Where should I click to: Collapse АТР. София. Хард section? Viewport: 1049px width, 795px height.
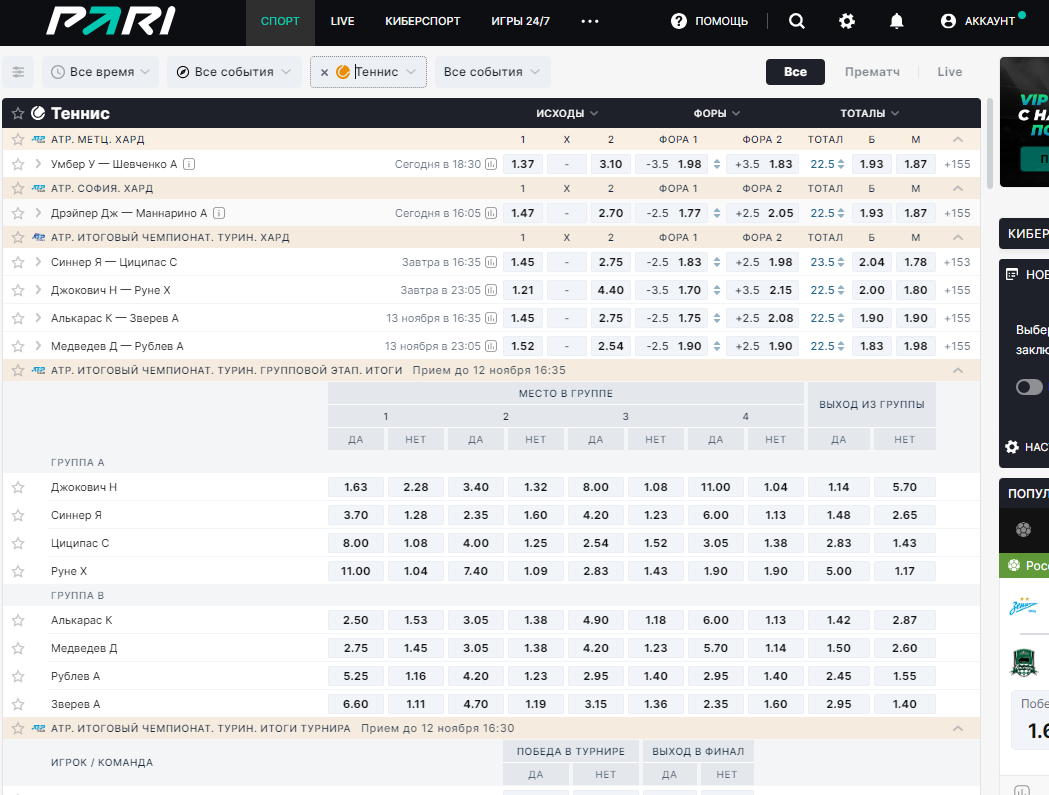coord(957,188)
